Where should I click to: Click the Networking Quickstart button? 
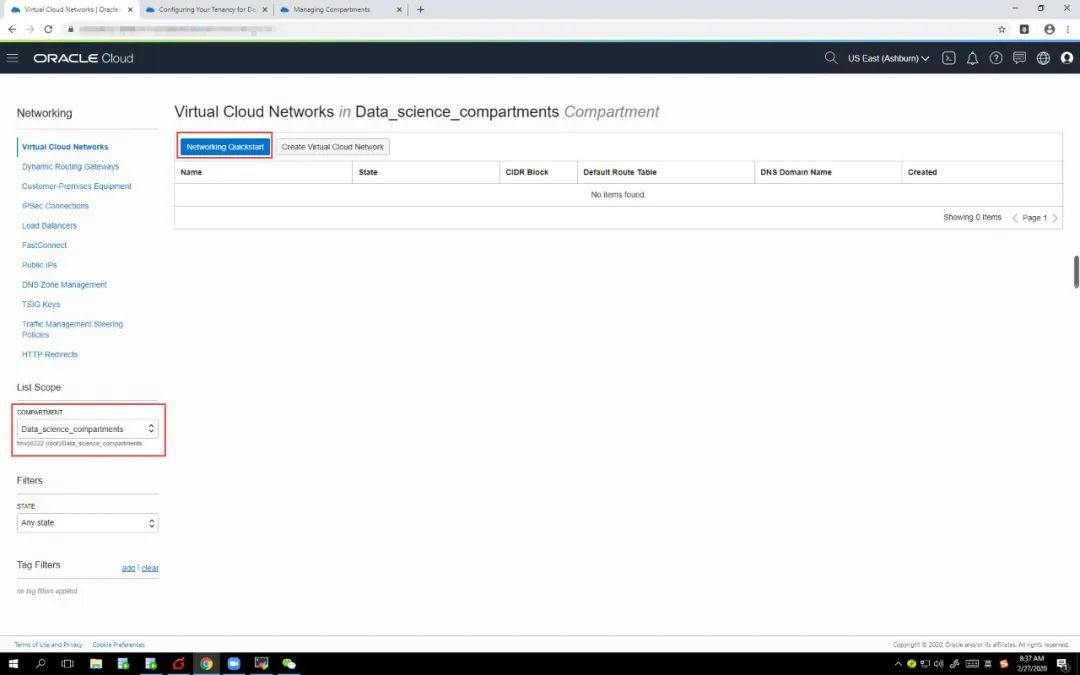coord(225,147)
